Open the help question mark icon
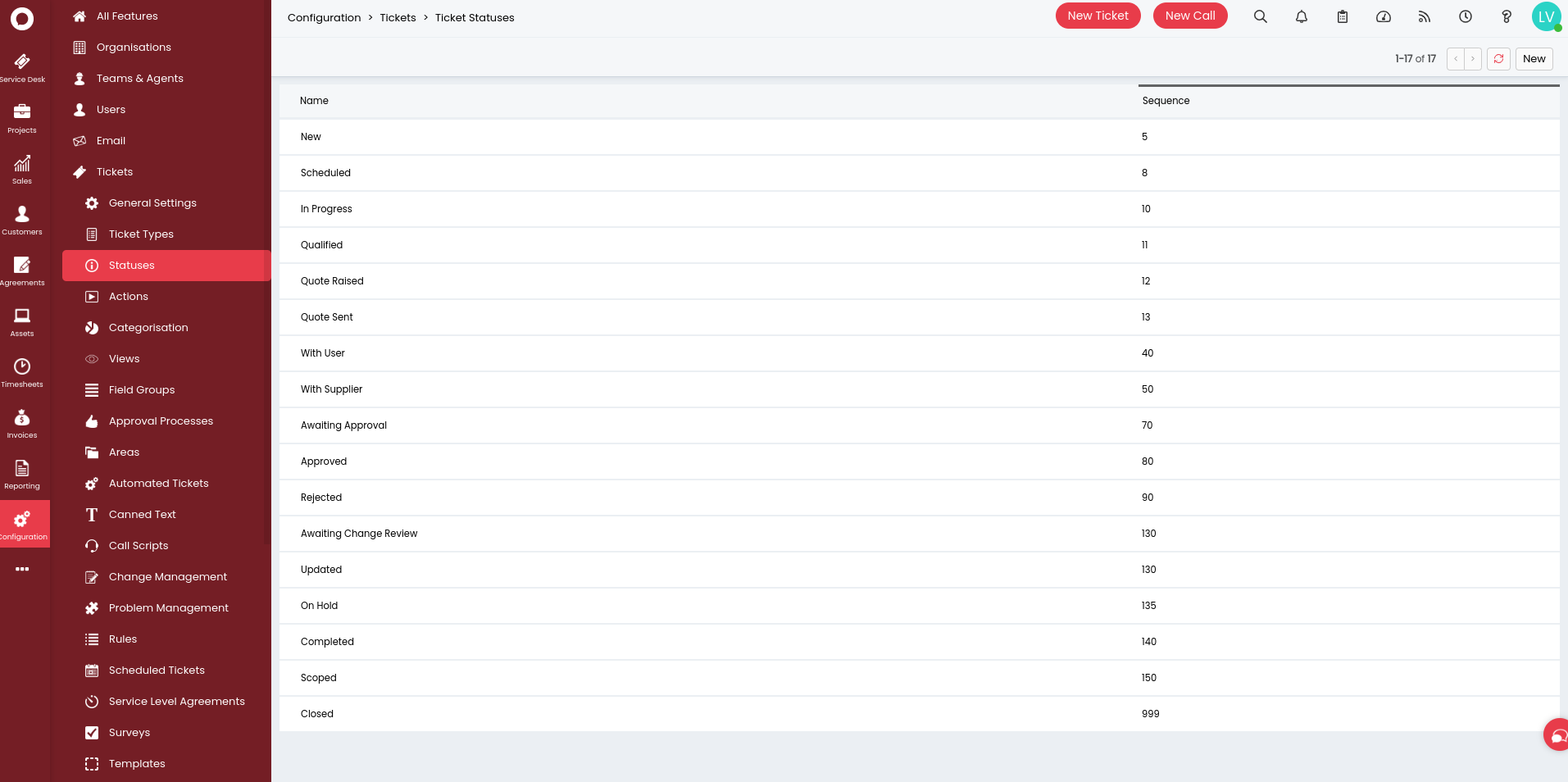1568x782 pixels. click(x=1506, y=16)
